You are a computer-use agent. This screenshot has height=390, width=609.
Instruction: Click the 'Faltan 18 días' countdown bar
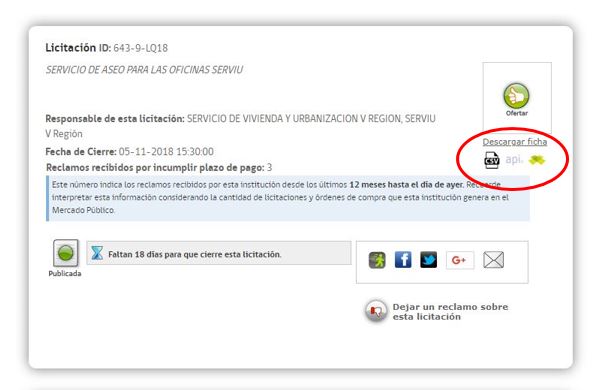pyautogui.click(x=219, y=253)
